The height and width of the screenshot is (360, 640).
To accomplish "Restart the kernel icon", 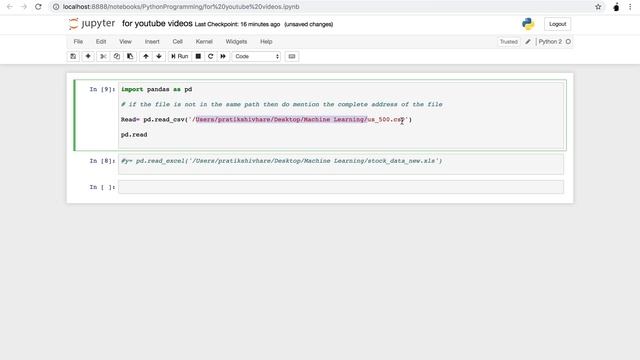I will [x=211, y=56].
